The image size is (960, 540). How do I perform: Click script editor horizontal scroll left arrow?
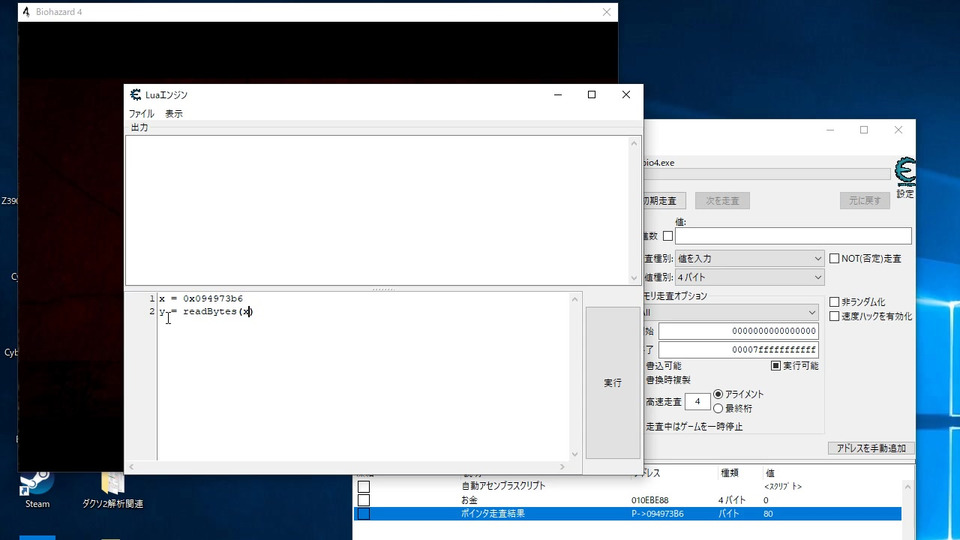[132, 467]
